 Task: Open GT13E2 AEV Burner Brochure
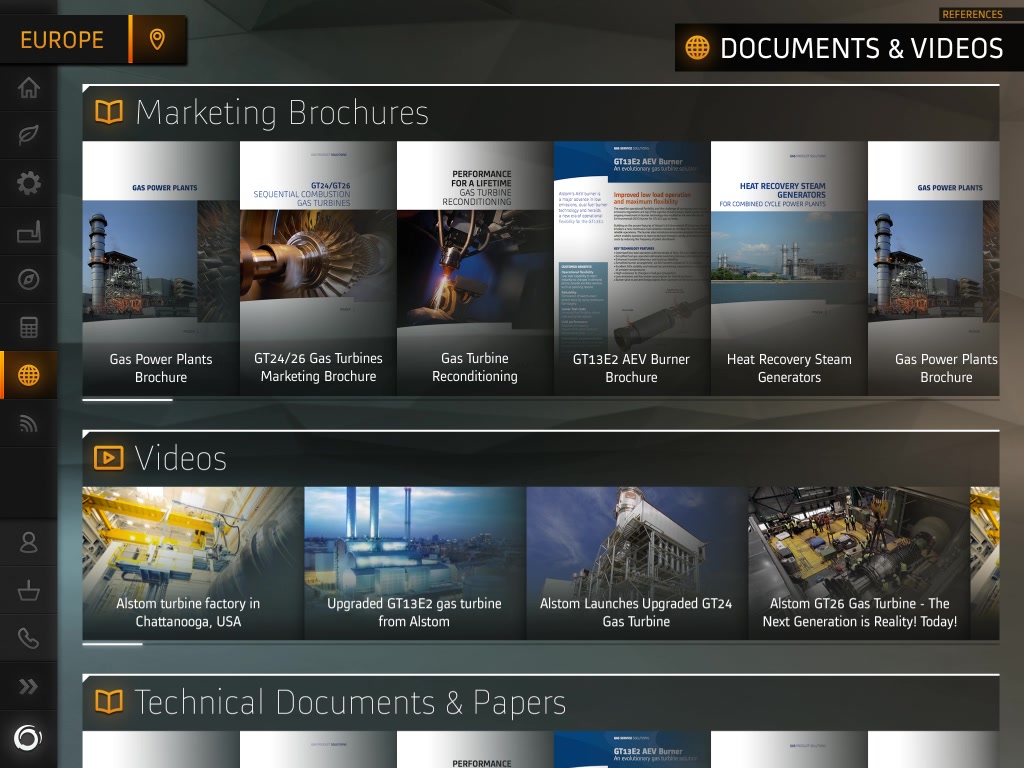632,268
